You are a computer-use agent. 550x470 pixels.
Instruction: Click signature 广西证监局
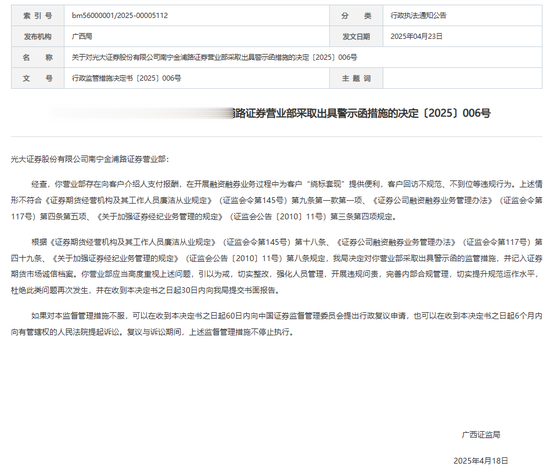[481, 435]
